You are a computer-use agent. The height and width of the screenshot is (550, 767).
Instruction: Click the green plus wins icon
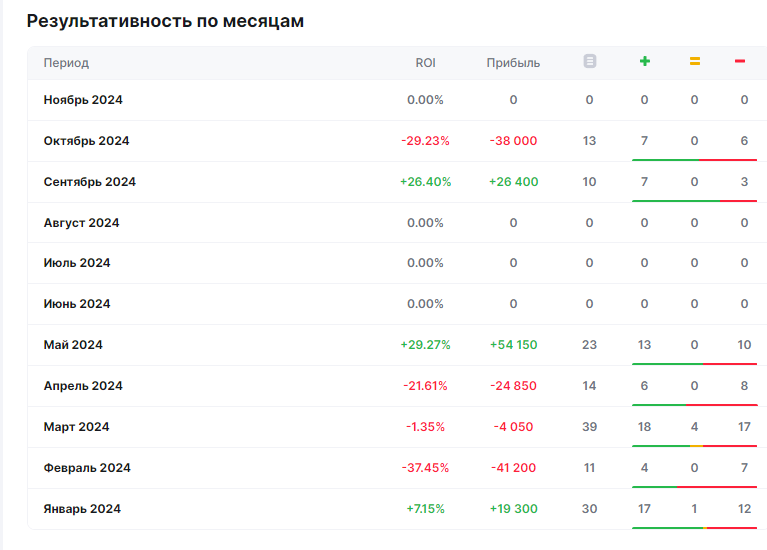coord(644,62)
